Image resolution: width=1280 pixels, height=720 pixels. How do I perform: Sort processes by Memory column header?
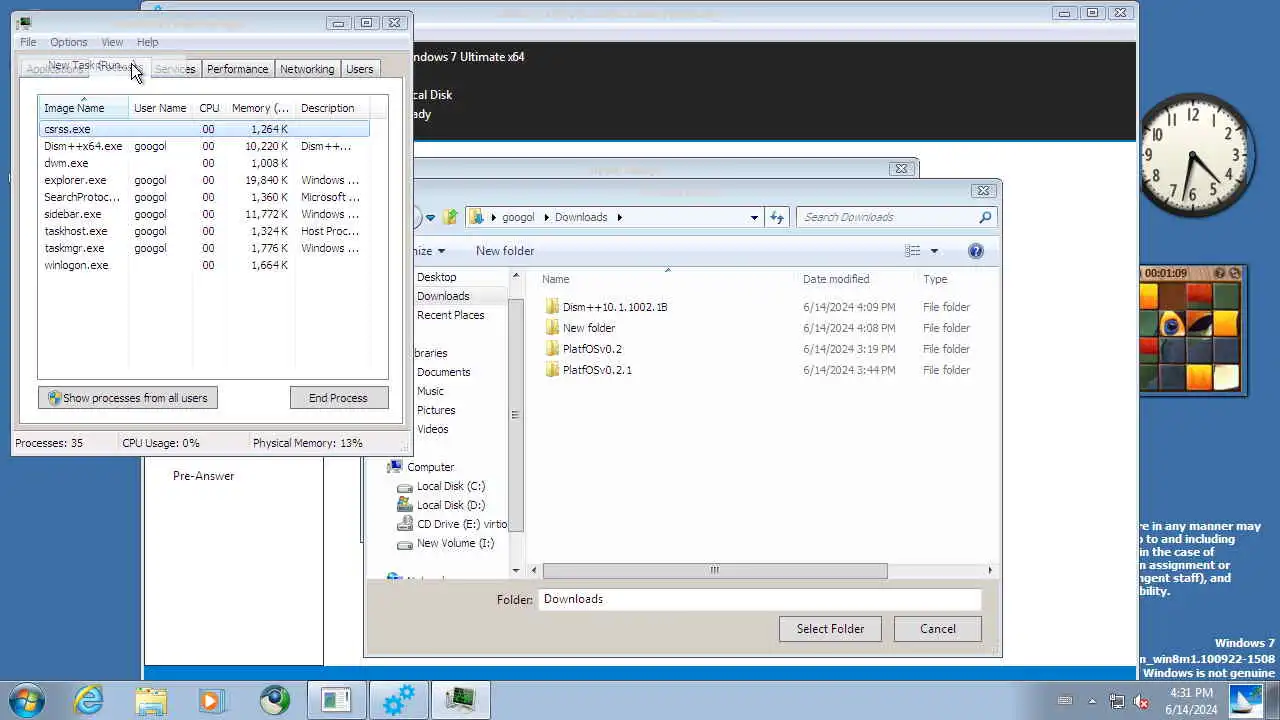click(259, 108)
